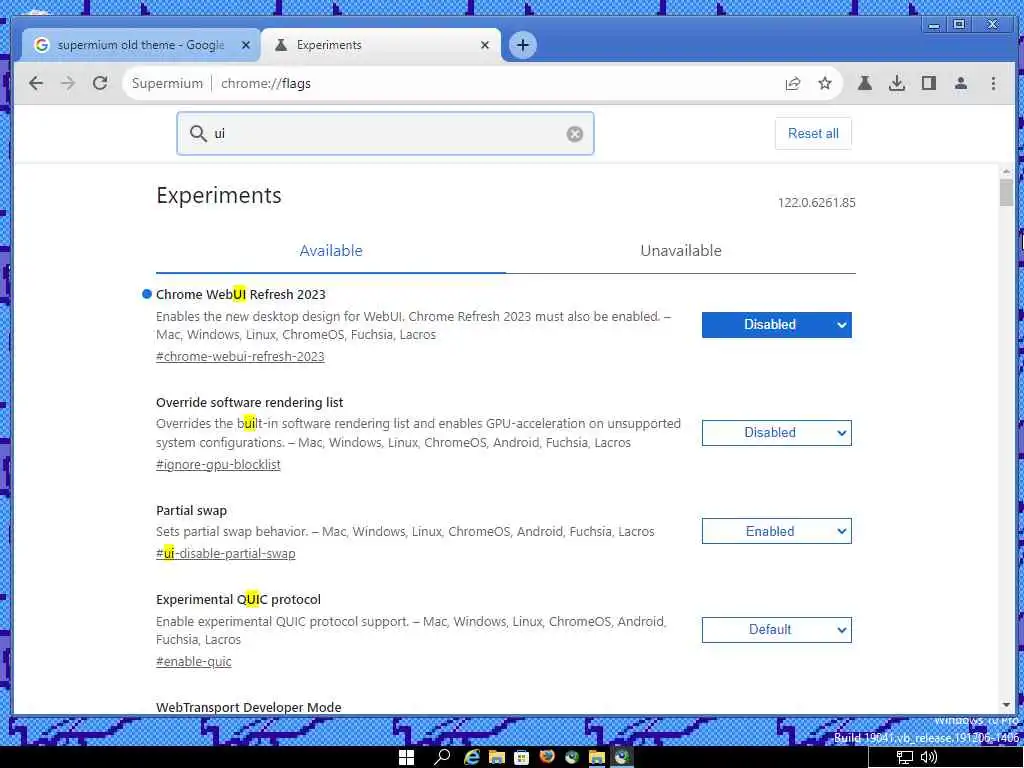Viewport: 1024px width, 768px height.
Task: Click the Override software rendering list title
Action: pos(249,402)
